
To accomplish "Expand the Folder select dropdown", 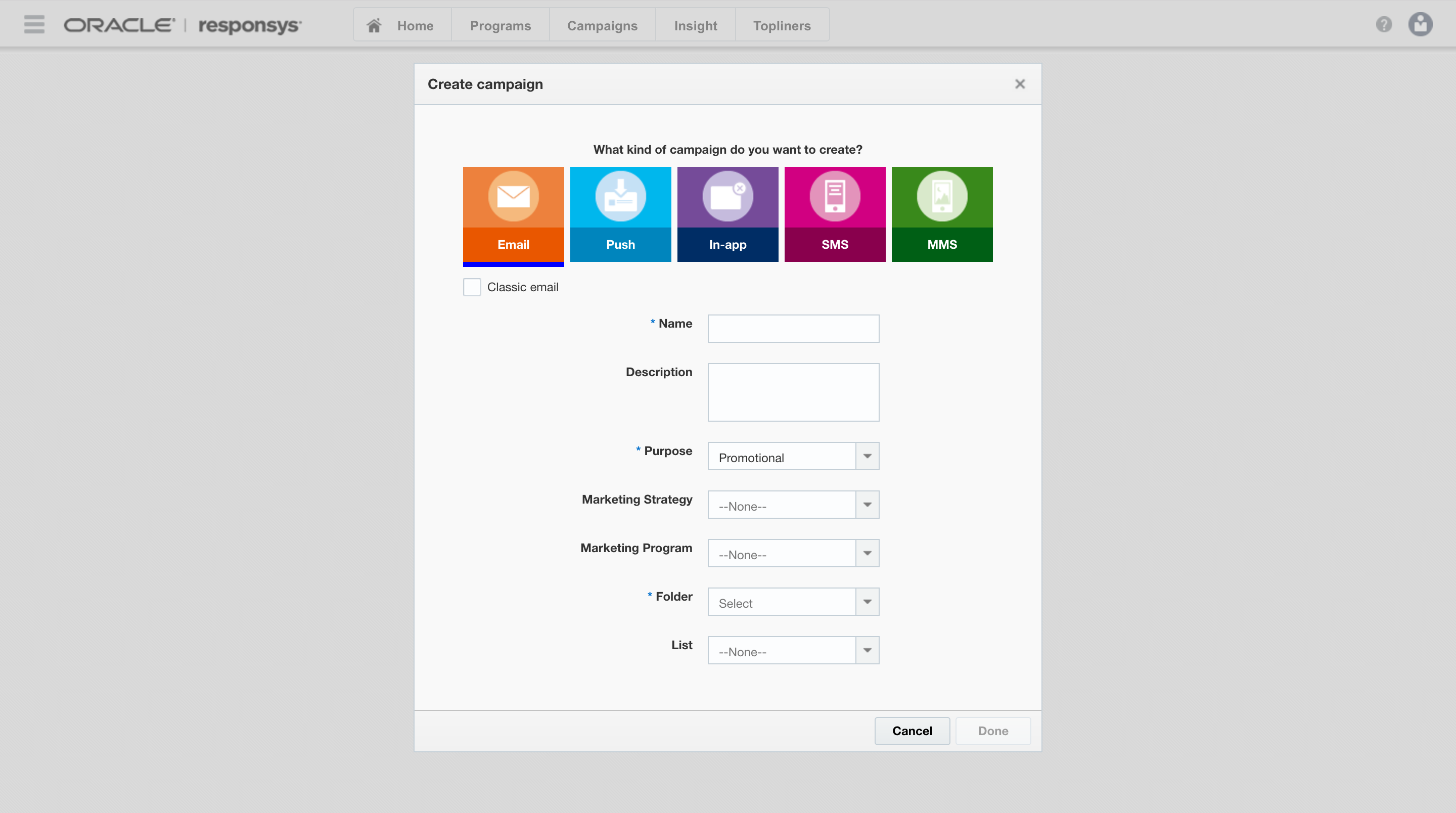I will point(867,602).
